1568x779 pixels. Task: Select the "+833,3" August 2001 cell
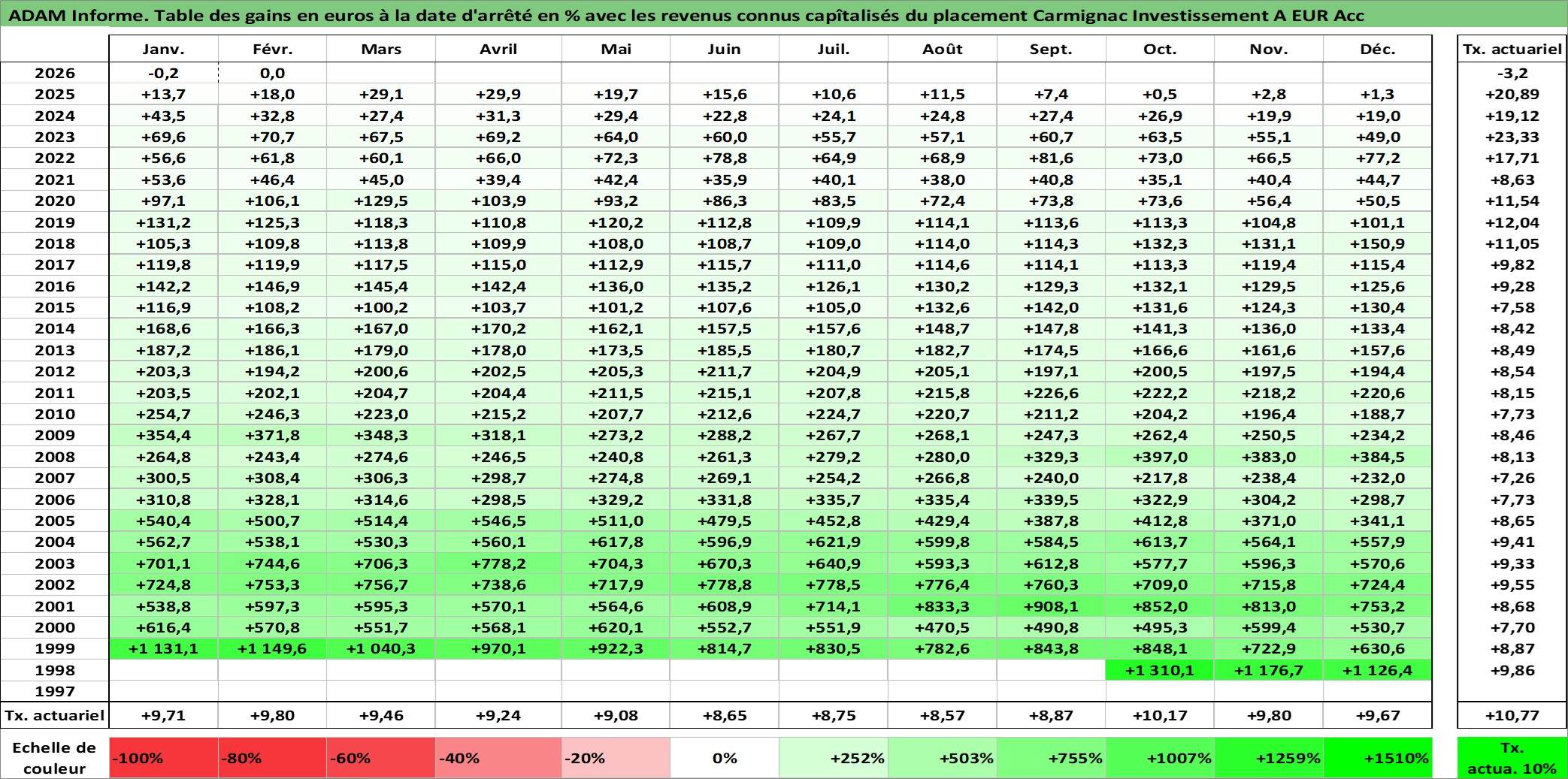tap(943, 606)
